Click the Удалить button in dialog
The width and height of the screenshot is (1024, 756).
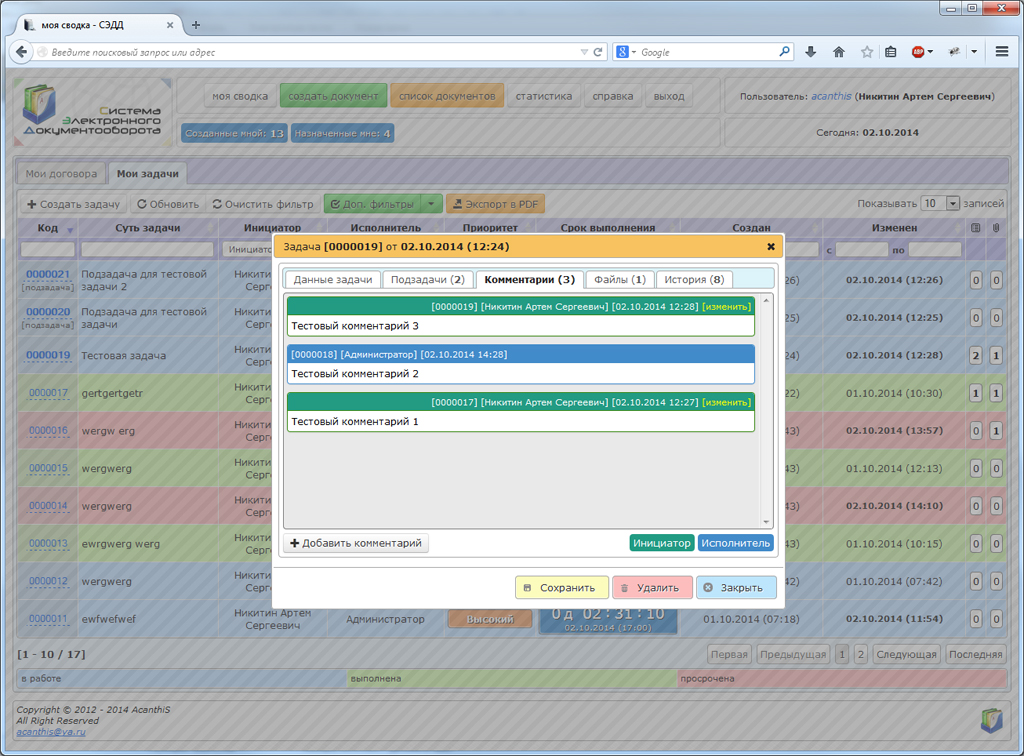pos(652,588)
